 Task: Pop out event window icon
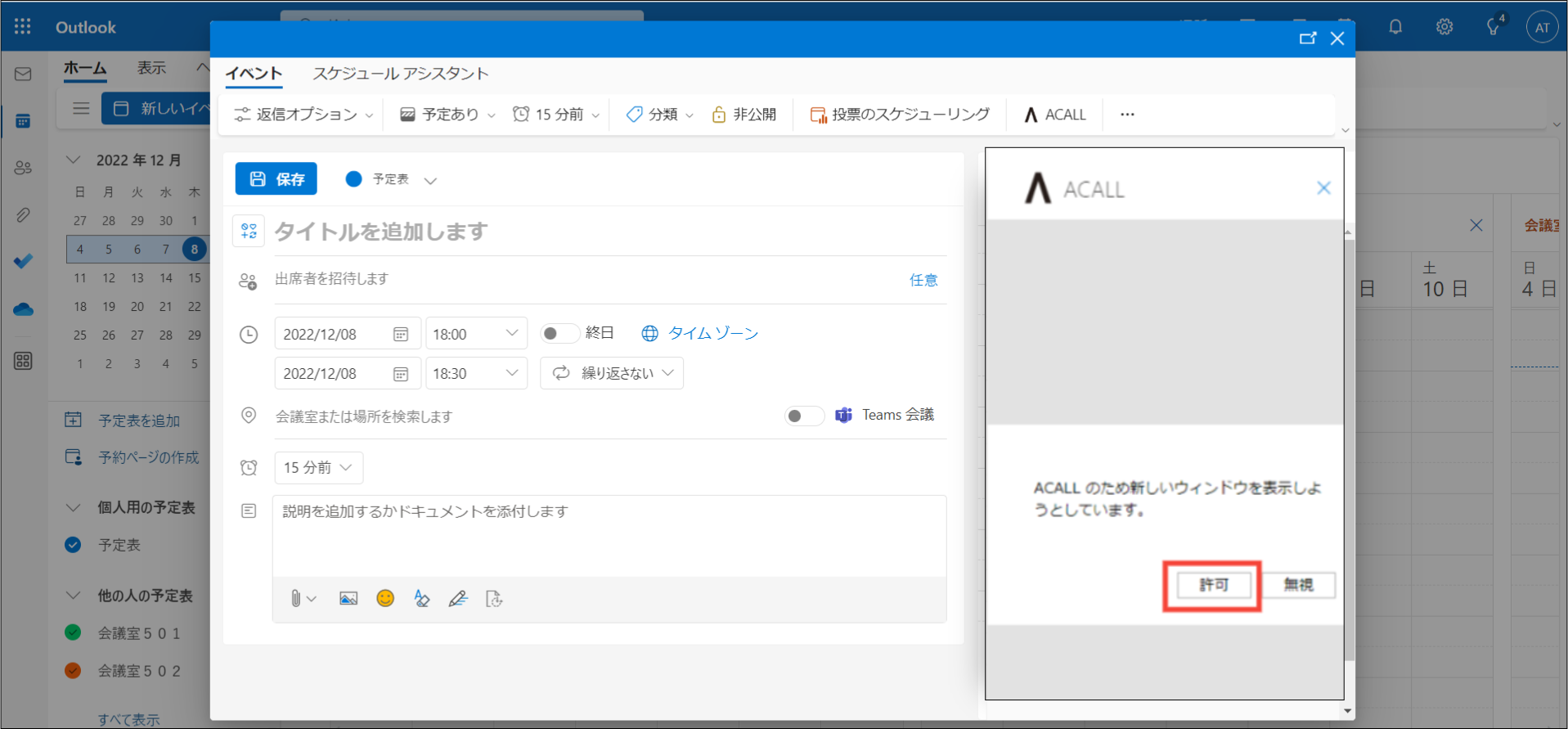click(x=1308, y=38)
